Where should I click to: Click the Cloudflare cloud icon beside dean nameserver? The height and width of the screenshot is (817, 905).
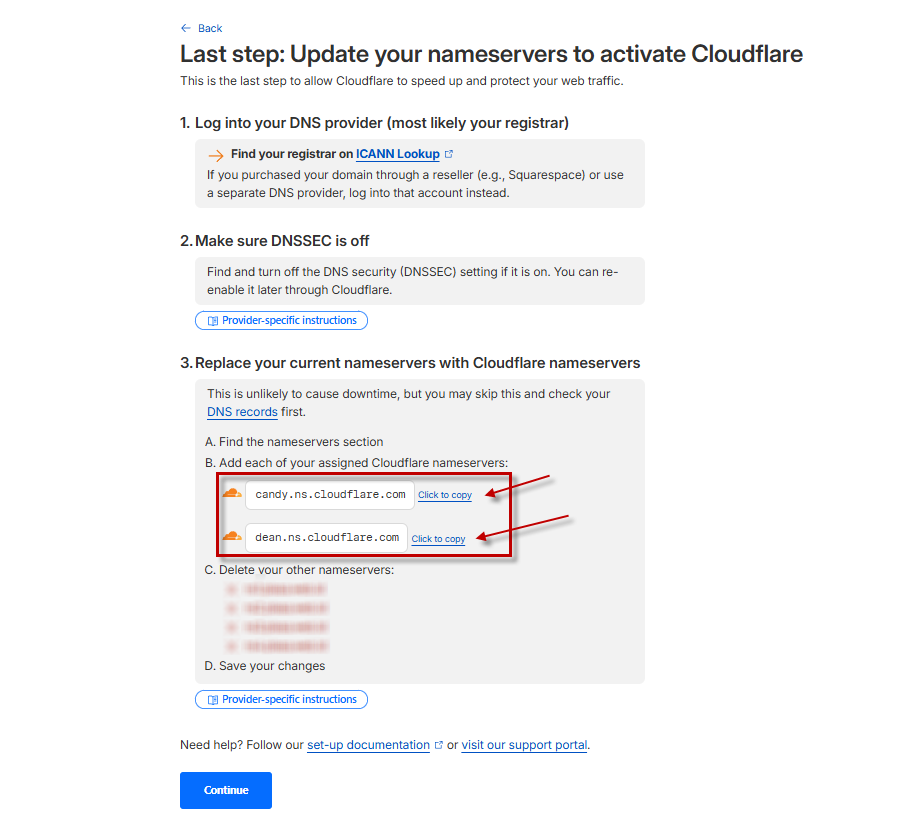click(x=231, y=537)
